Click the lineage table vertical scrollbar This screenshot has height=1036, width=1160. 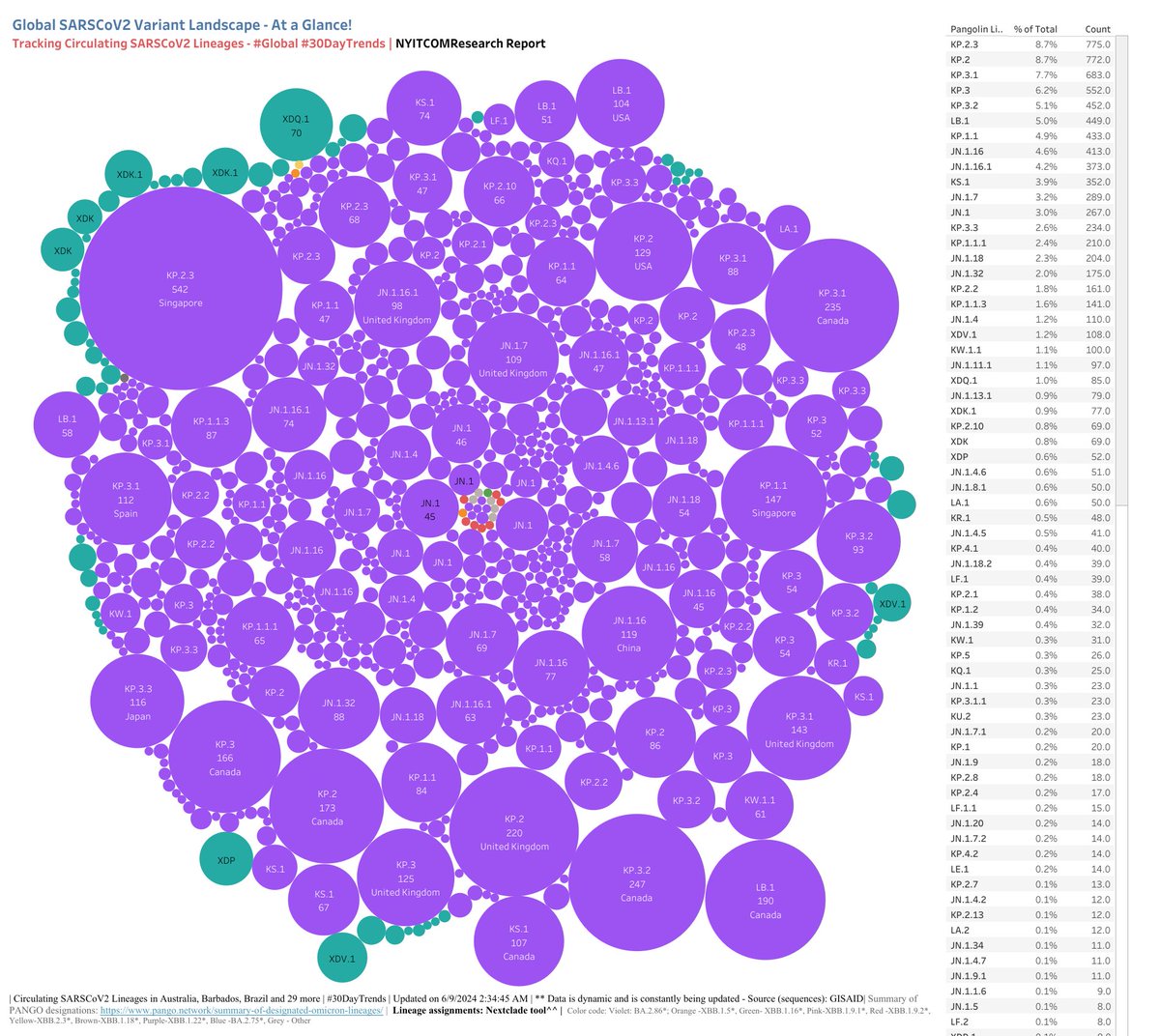pyautogui.click(x=1122, y=271)
